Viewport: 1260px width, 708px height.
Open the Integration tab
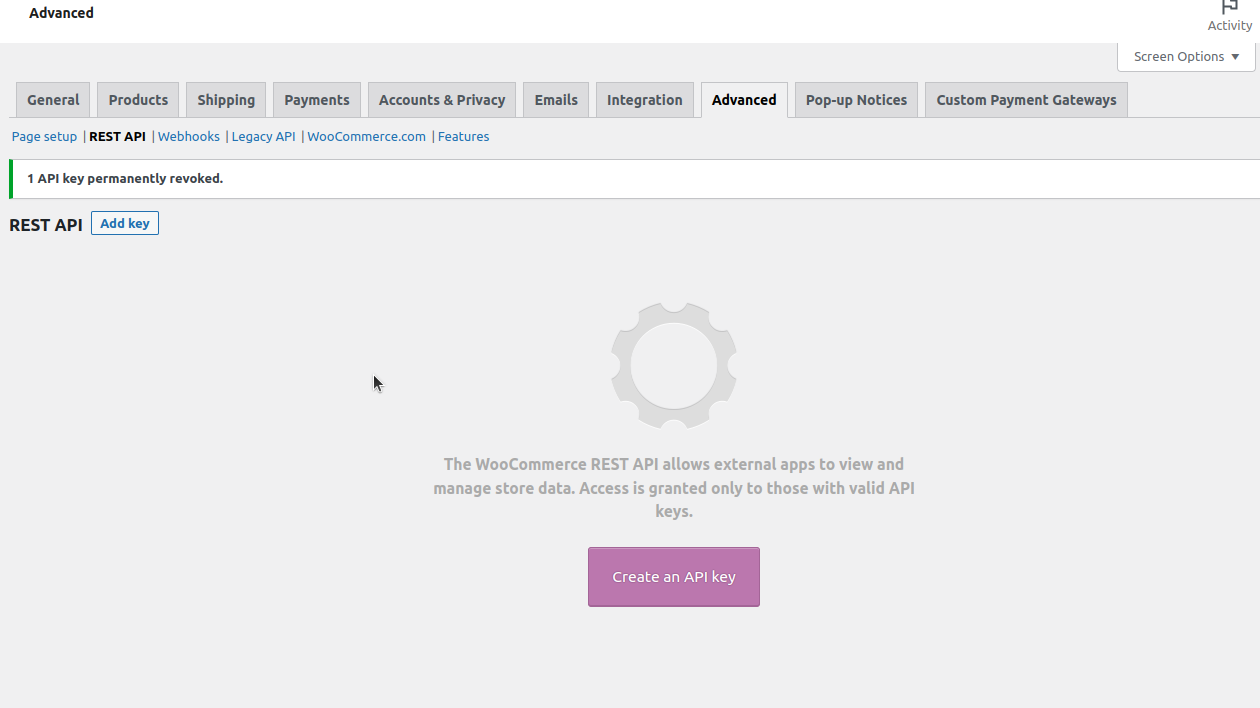coord(645,100)
